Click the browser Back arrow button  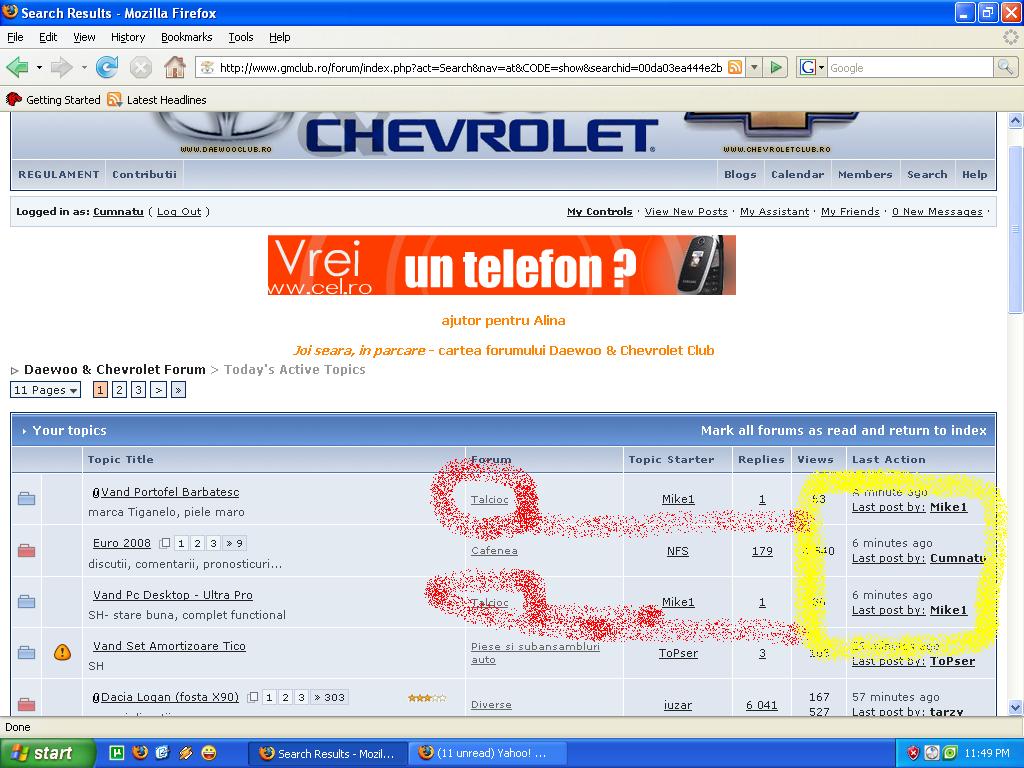pyautogui.click(x=17, y=68)
